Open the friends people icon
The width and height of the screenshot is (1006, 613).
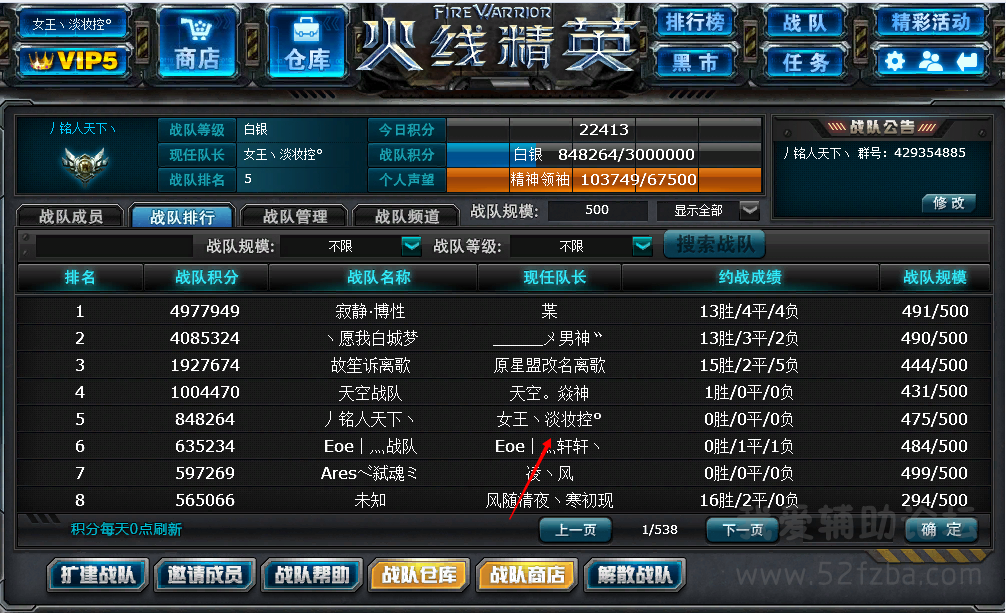pyautogui.click(x=930, y=62)
